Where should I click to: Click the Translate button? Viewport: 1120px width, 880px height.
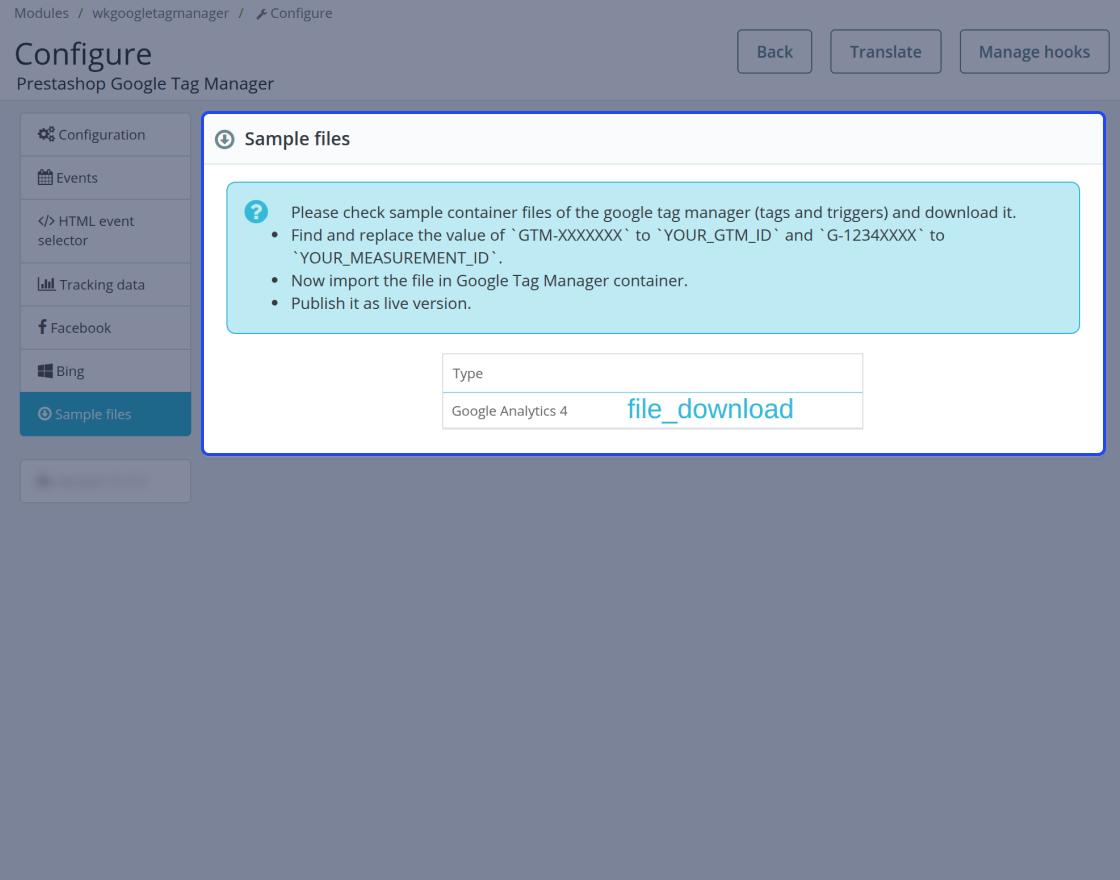point(886,51)
